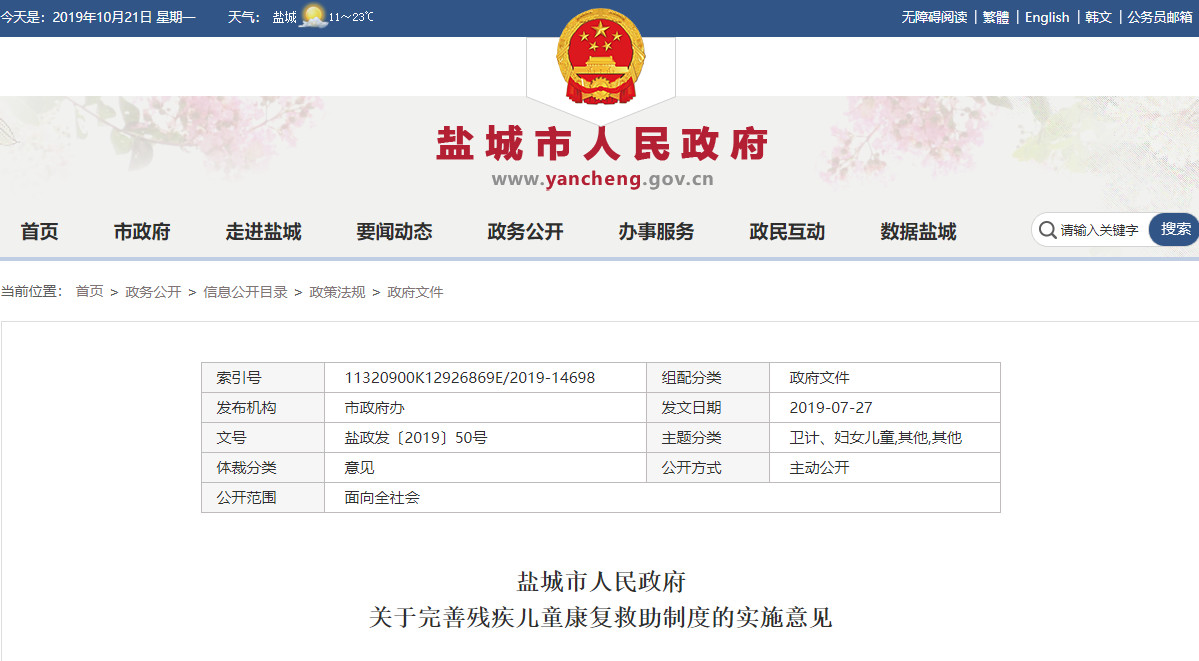
Task: Go to 走进盐城 section
Action: point(263,232)
